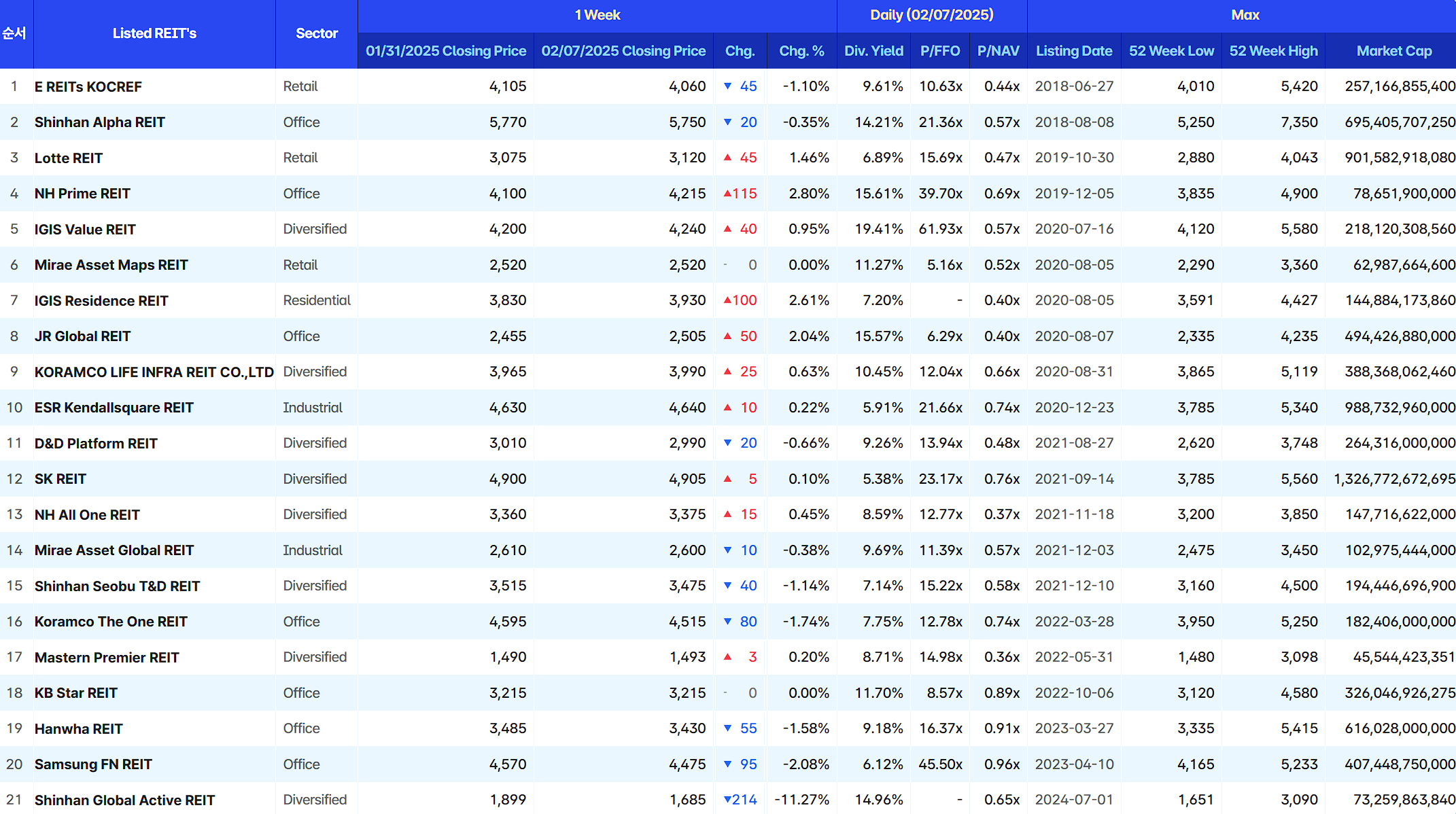Select the Listed REIT's column header

tap(154, 33)
